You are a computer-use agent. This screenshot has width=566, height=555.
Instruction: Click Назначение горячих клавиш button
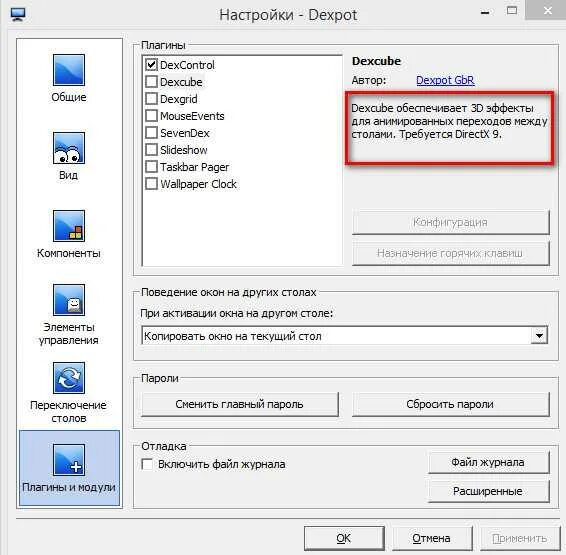(450, 253)
